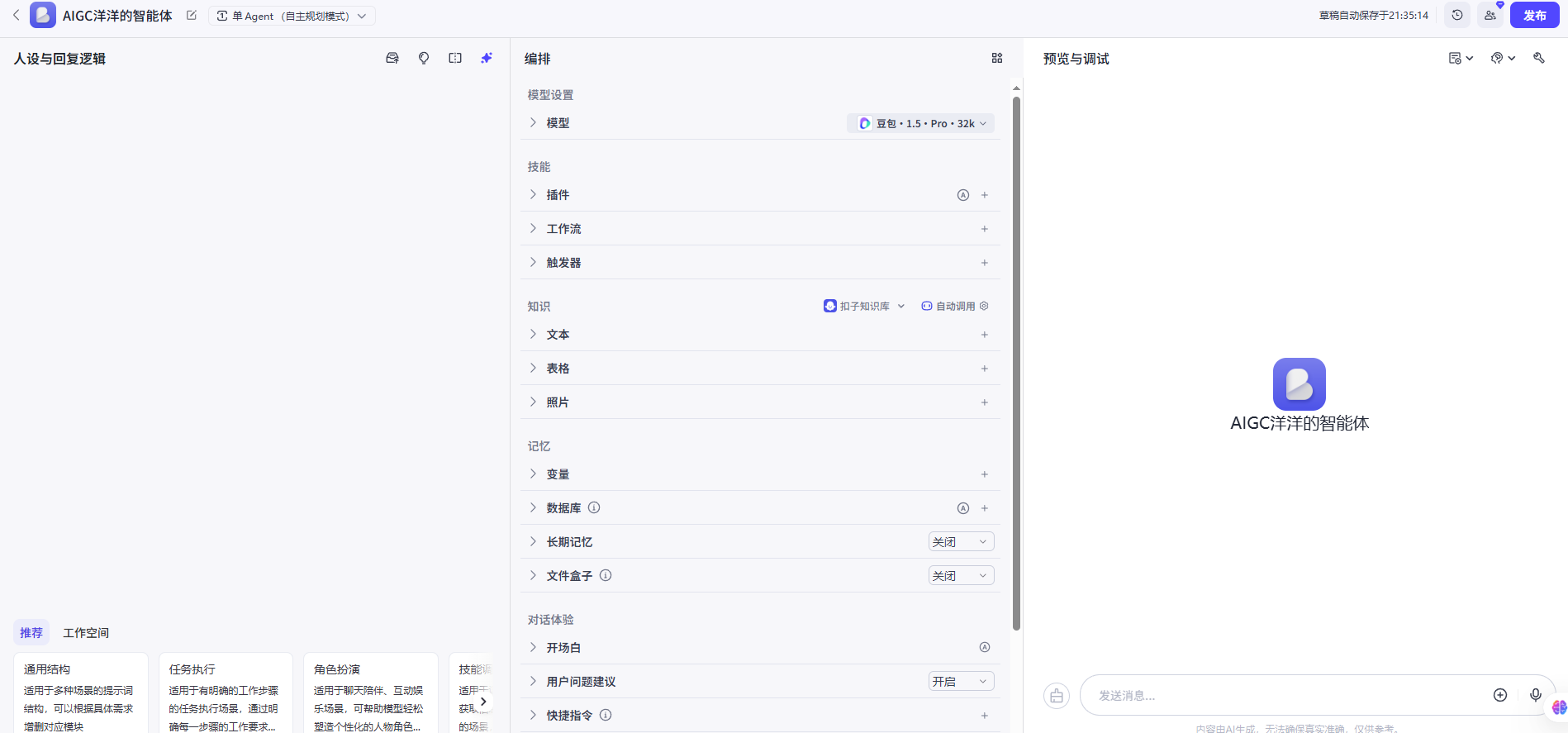This screenshot has width=1568, height=733.
Task: Switch to the 工作空间 tab
Action: click(86, 633)
